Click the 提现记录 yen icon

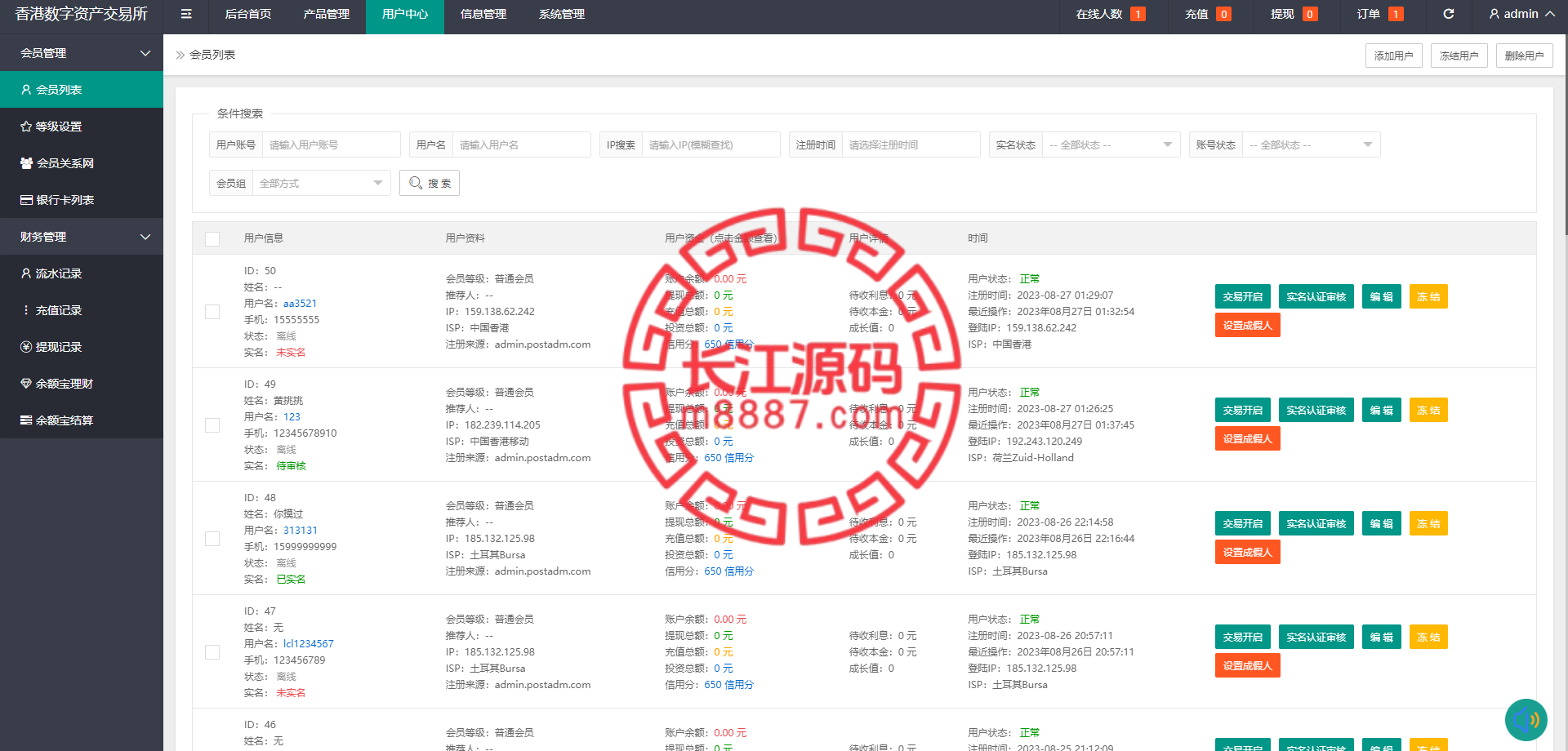tap(26, 347)
